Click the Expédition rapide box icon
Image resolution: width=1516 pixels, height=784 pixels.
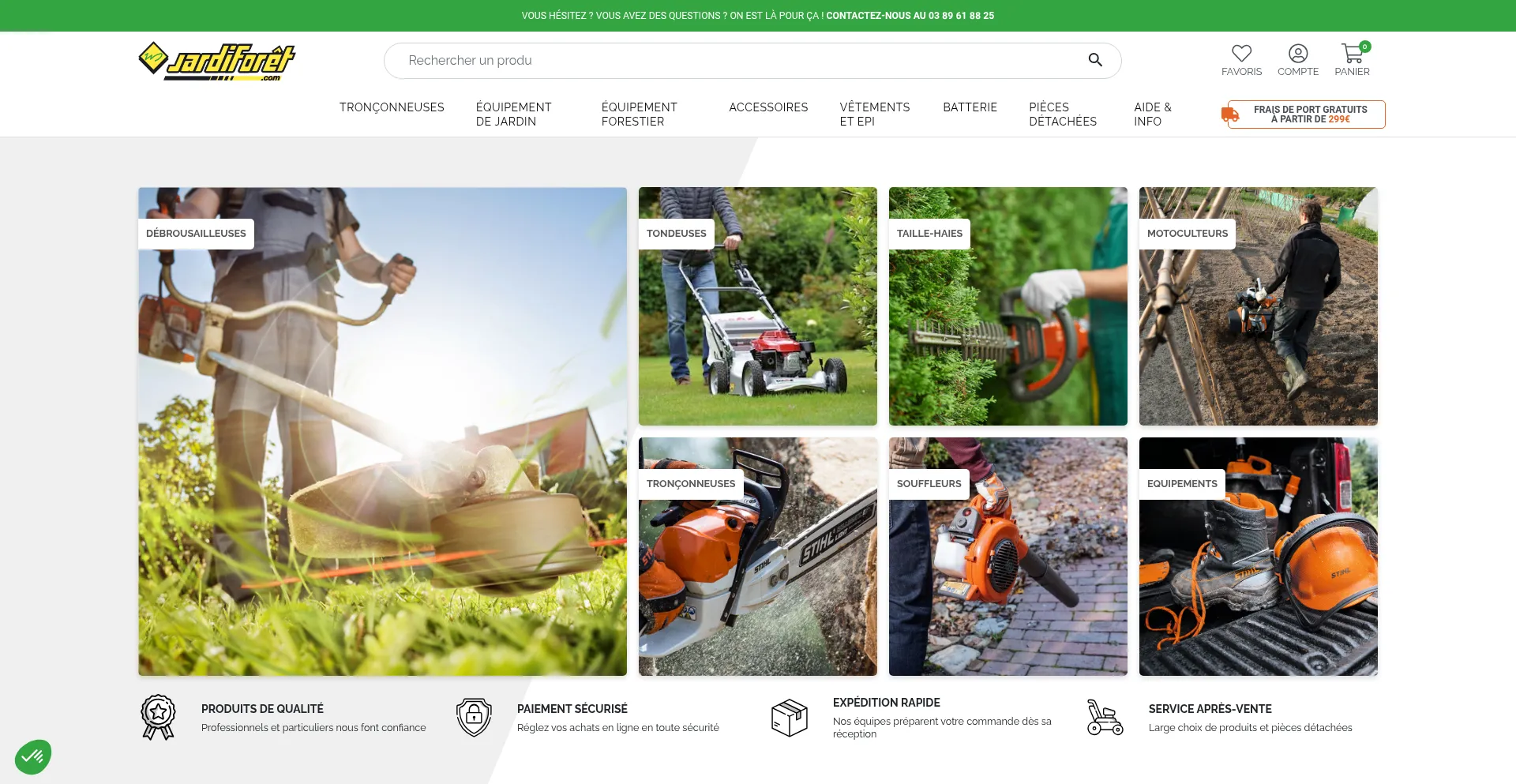pos(789,717)
